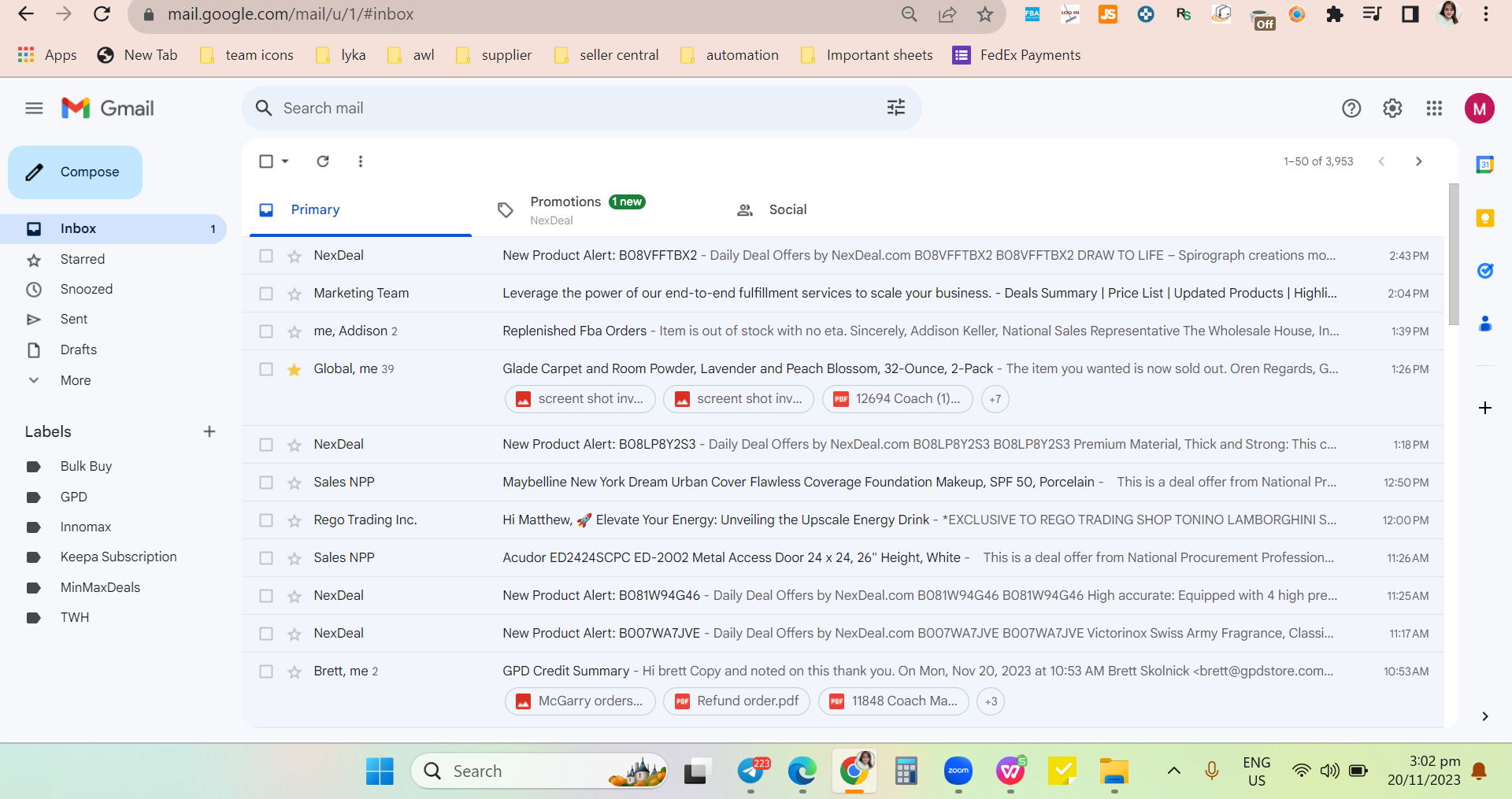
Task: Open Google Tasks side panel
Action: [x=1485, y=271]
